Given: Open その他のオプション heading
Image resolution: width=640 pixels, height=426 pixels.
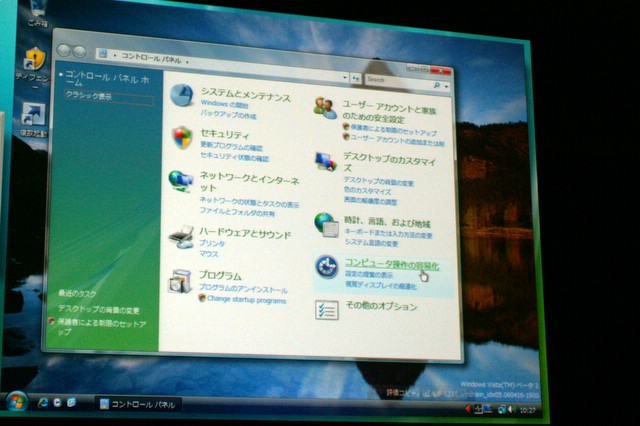Looking at the screenshot, I should coord(381,306).
